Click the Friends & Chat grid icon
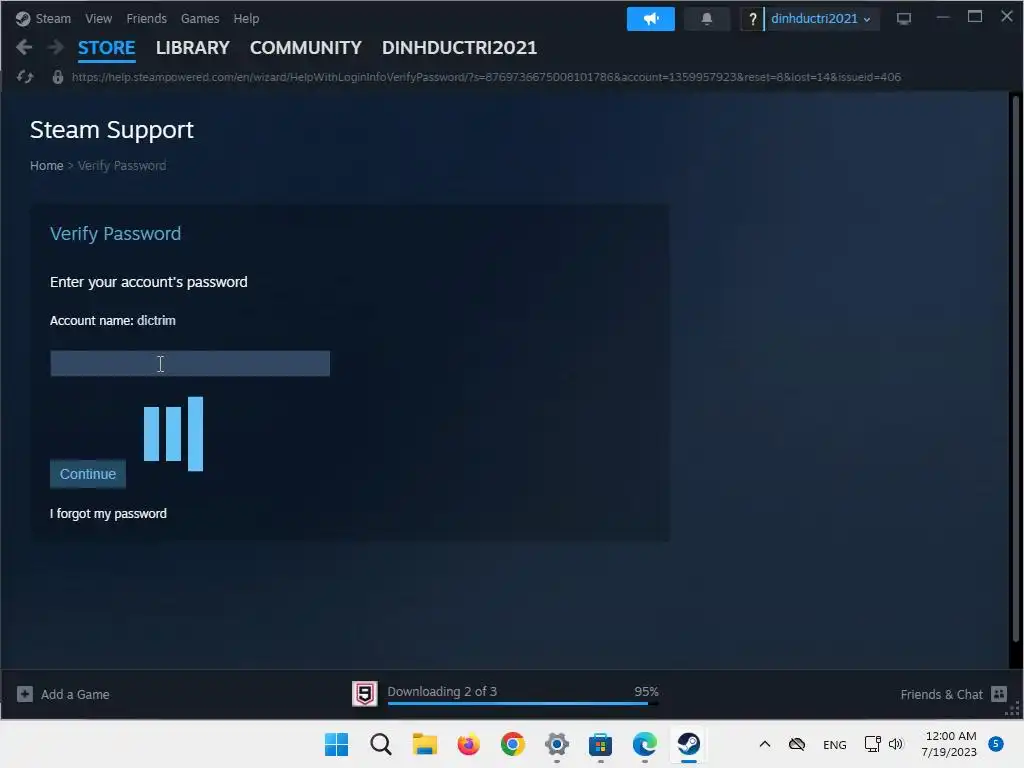Screen dimensions: 1024x768 pos(999,694)
